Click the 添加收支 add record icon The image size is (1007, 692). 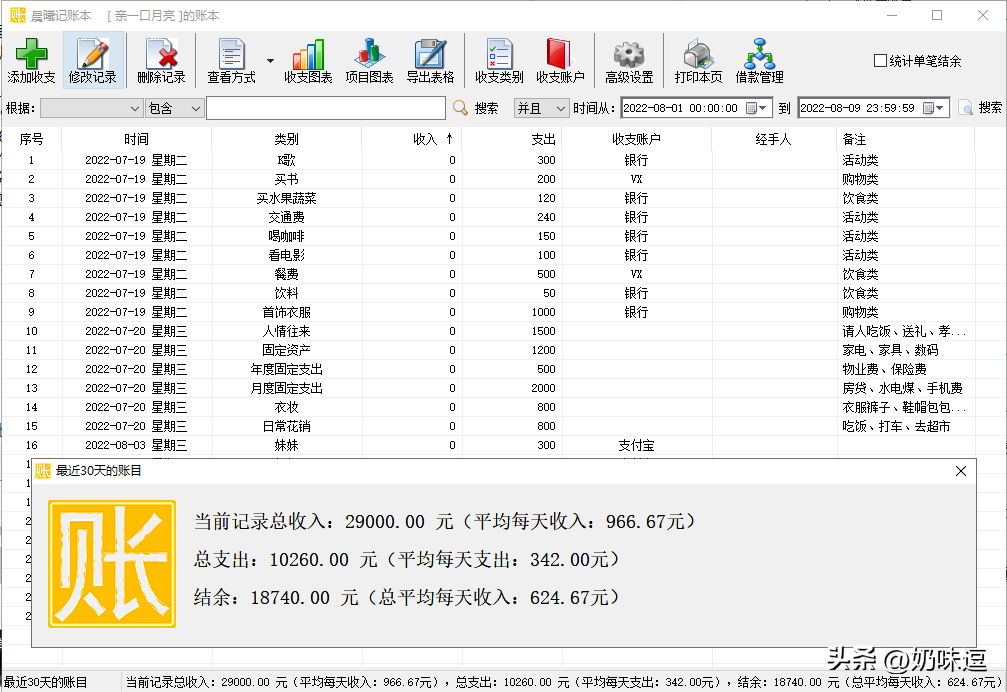point(31,61)
